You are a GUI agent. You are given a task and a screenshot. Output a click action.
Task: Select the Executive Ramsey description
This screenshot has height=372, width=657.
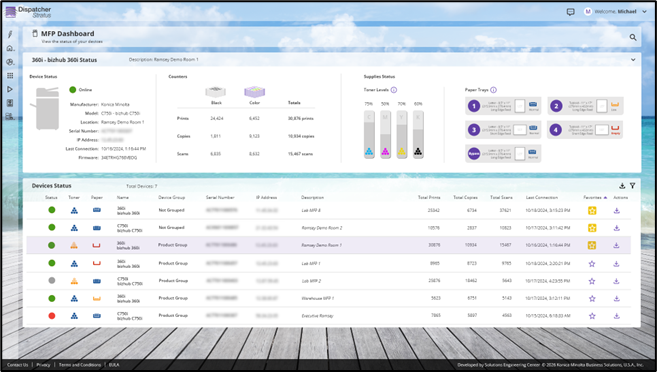[317, 316]
